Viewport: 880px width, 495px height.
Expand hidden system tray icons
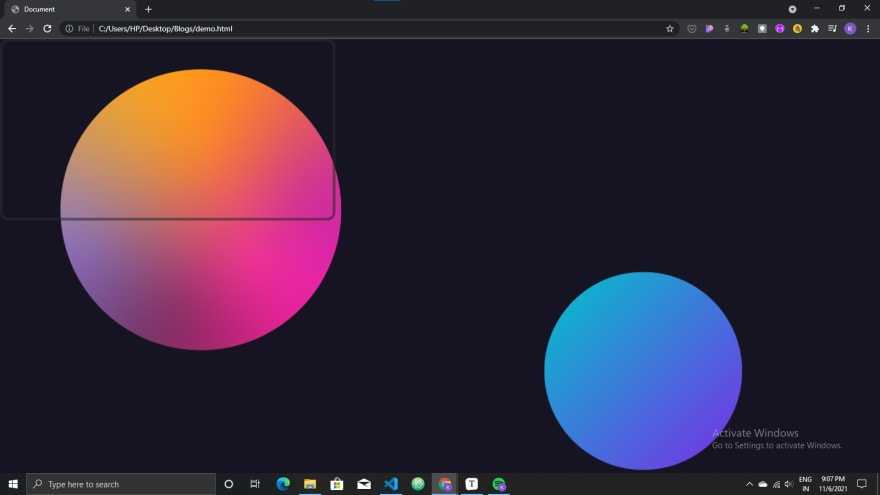(749, 484)
